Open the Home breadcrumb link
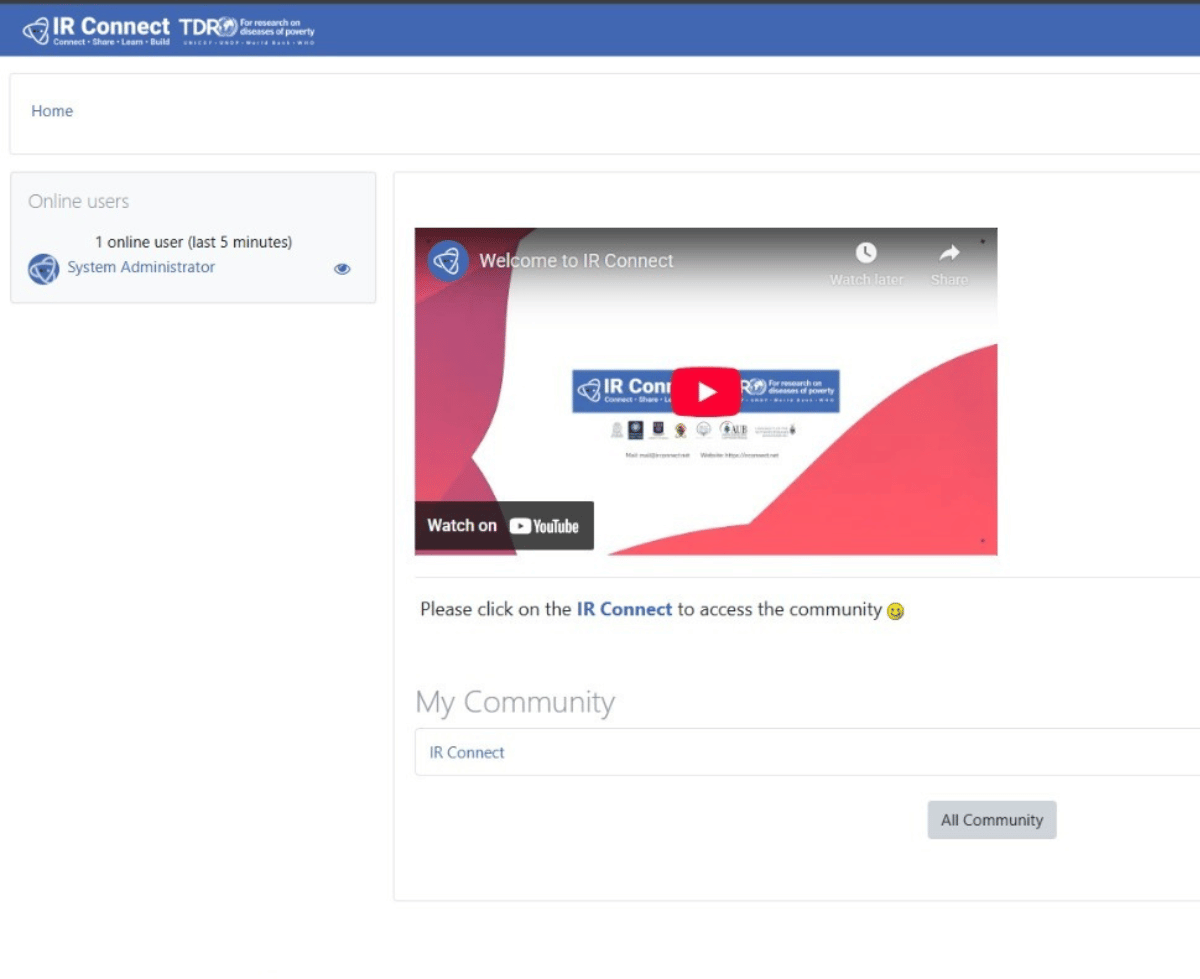This screenshot has width=1200, height=979. [x=52, y=111]
